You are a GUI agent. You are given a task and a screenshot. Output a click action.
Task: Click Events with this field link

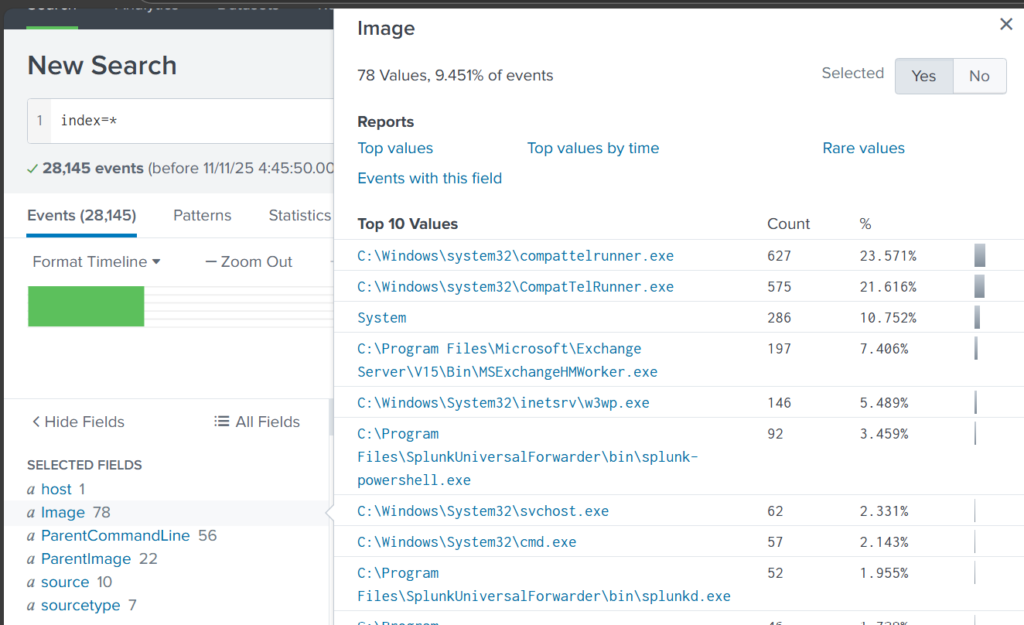coord(429,178)
